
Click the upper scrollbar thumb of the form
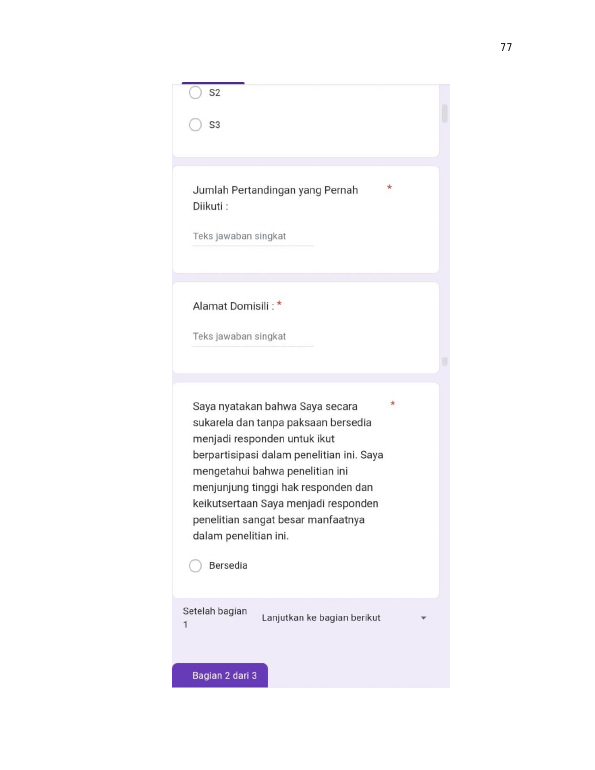tap(445, 113)
